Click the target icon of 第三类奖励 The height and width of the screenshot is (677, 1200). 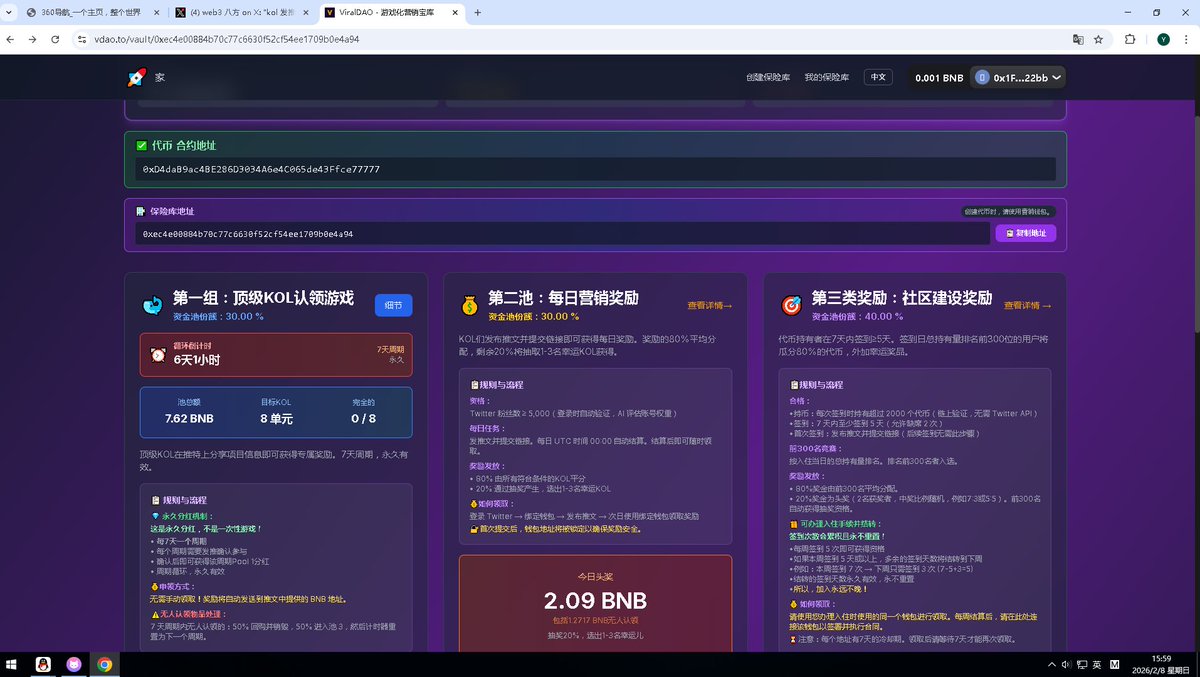pyautogui.click(x=791, y=303)
